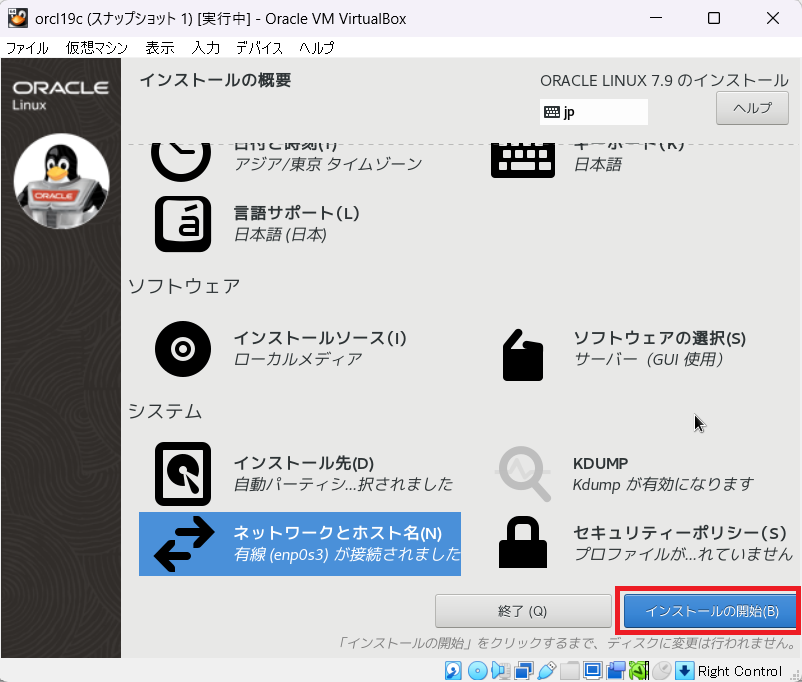This screenshot has width=802, height=682.
Task: Click the jp keyboard layout indicator
Action: (x=594, y=112)
